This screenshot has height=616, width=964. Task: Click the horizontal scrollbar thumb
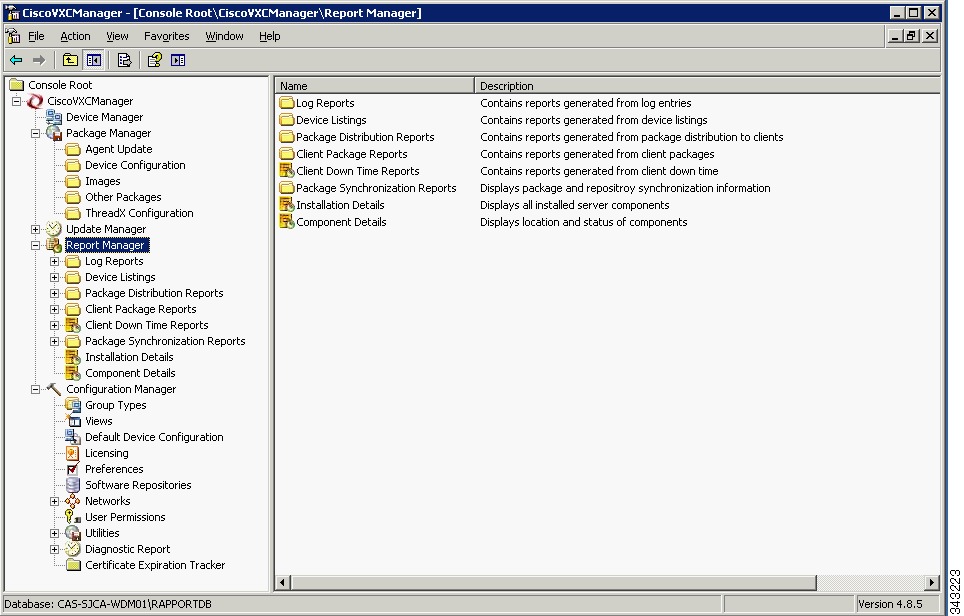[553, 582]
